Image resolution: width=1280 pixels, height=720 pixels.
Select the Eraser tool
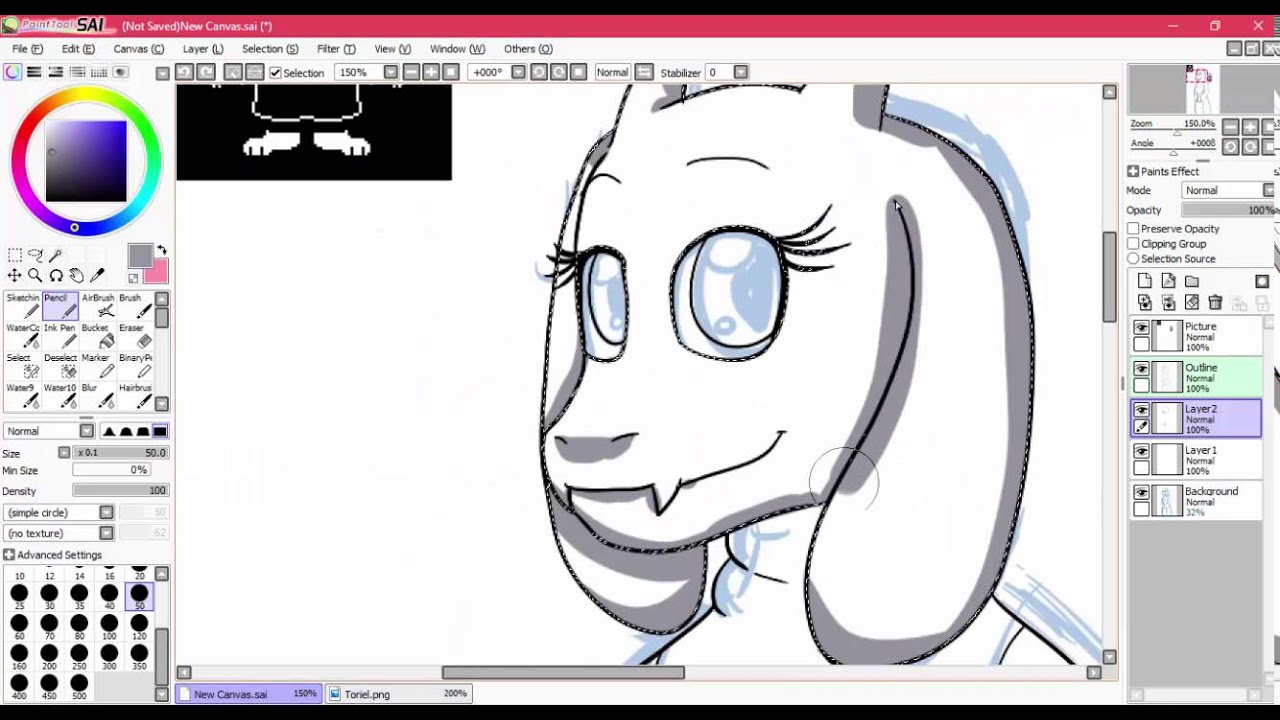tap(134, 336)
